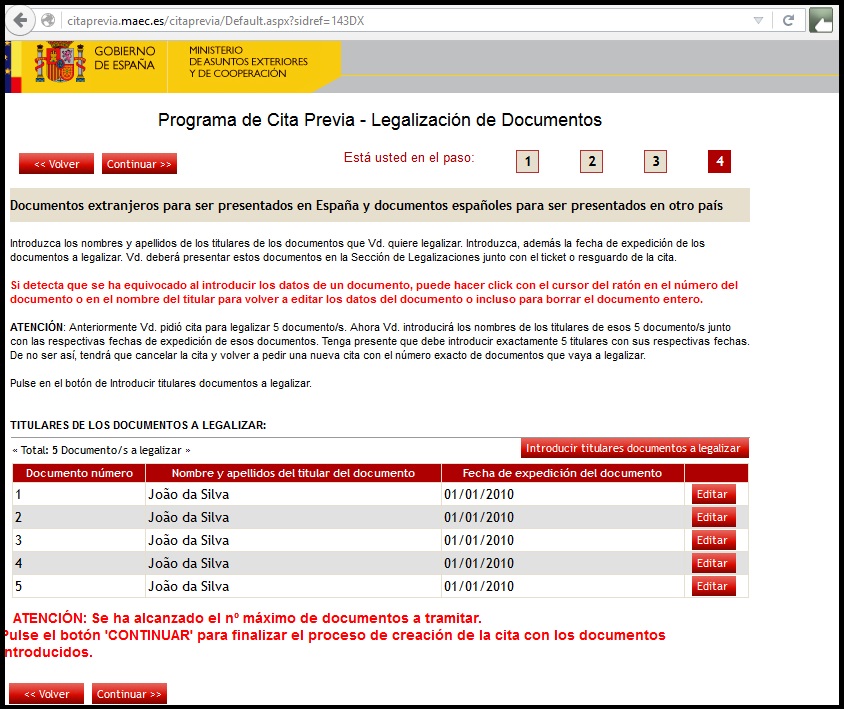Screen dimensions: 844x709
Task: Click the top 'Continuar >>' button
Action: (139, 164)
